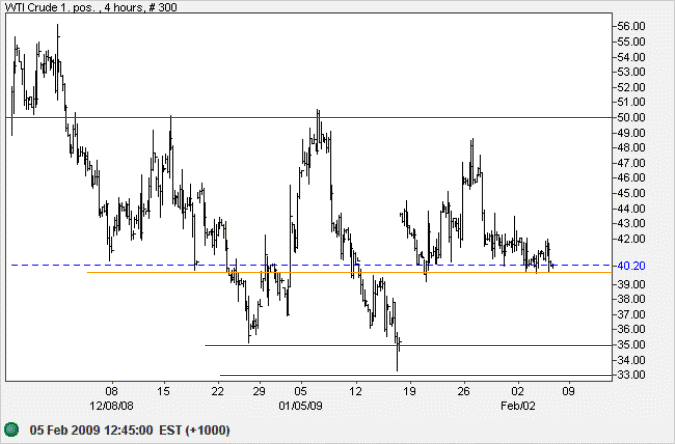
Task: Click the '01/05/09' date label
Action: pyautogui.click(x=300, y=406)
